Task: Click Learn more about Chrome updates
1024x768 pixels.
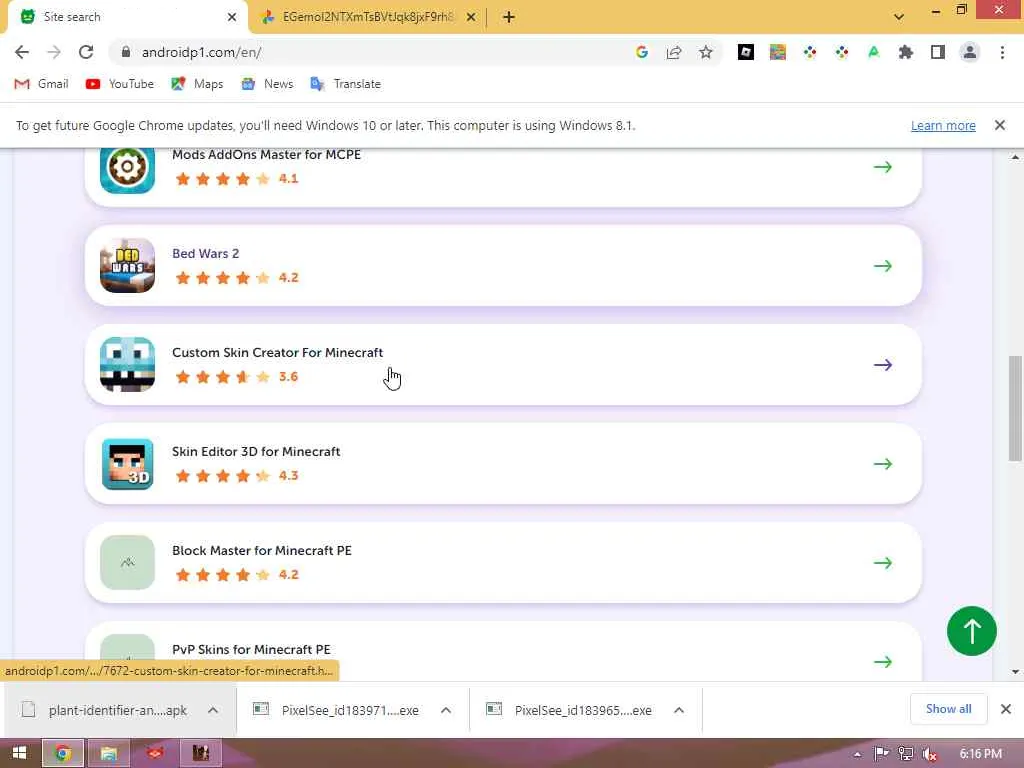Action: tap(943, 125)
